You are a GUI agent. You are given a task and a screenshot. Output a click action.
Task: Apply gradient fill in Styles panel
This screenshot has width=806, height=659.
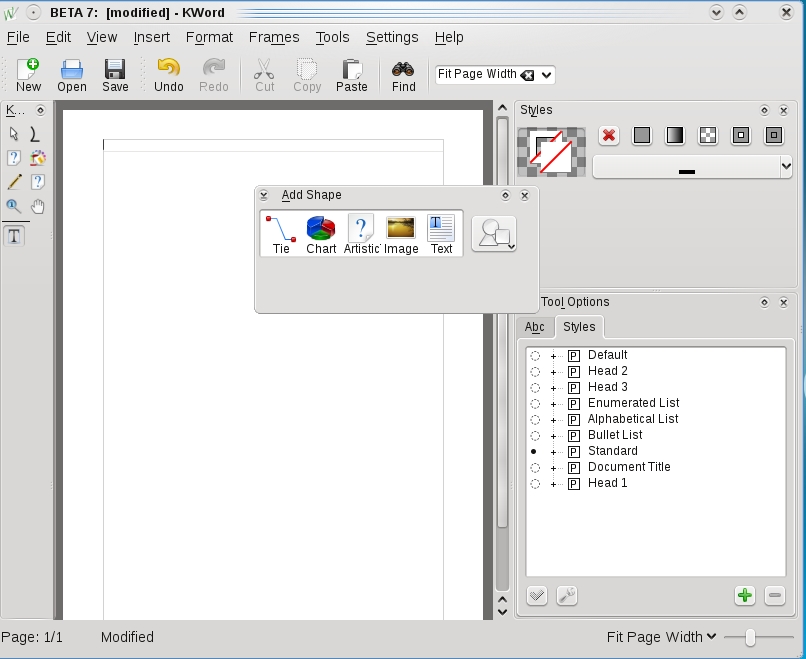(675, 135)
